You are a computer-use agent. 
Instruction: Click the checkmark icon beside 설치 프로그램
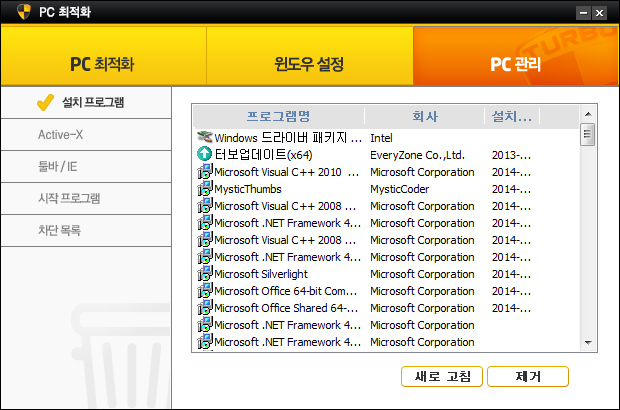click(45, 102)
